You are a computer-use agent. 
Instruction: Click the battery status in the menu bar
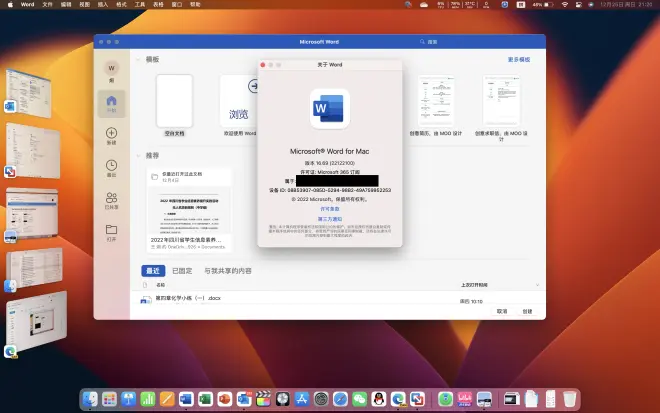(x=543, y=5)
